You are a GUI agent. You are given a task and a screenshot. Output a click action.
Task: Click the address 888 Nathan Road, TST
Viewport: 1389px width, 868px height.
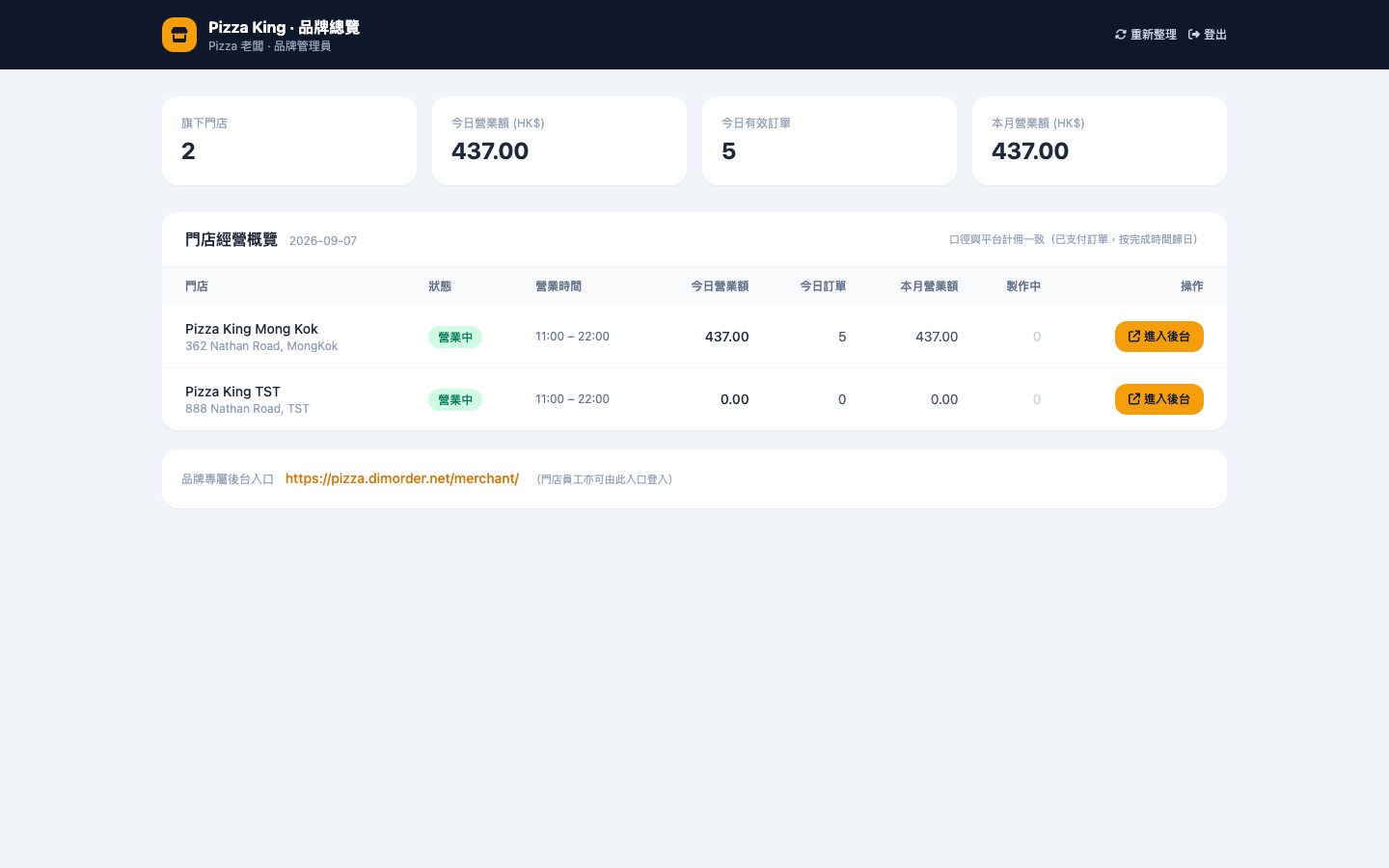click(248, 409)
